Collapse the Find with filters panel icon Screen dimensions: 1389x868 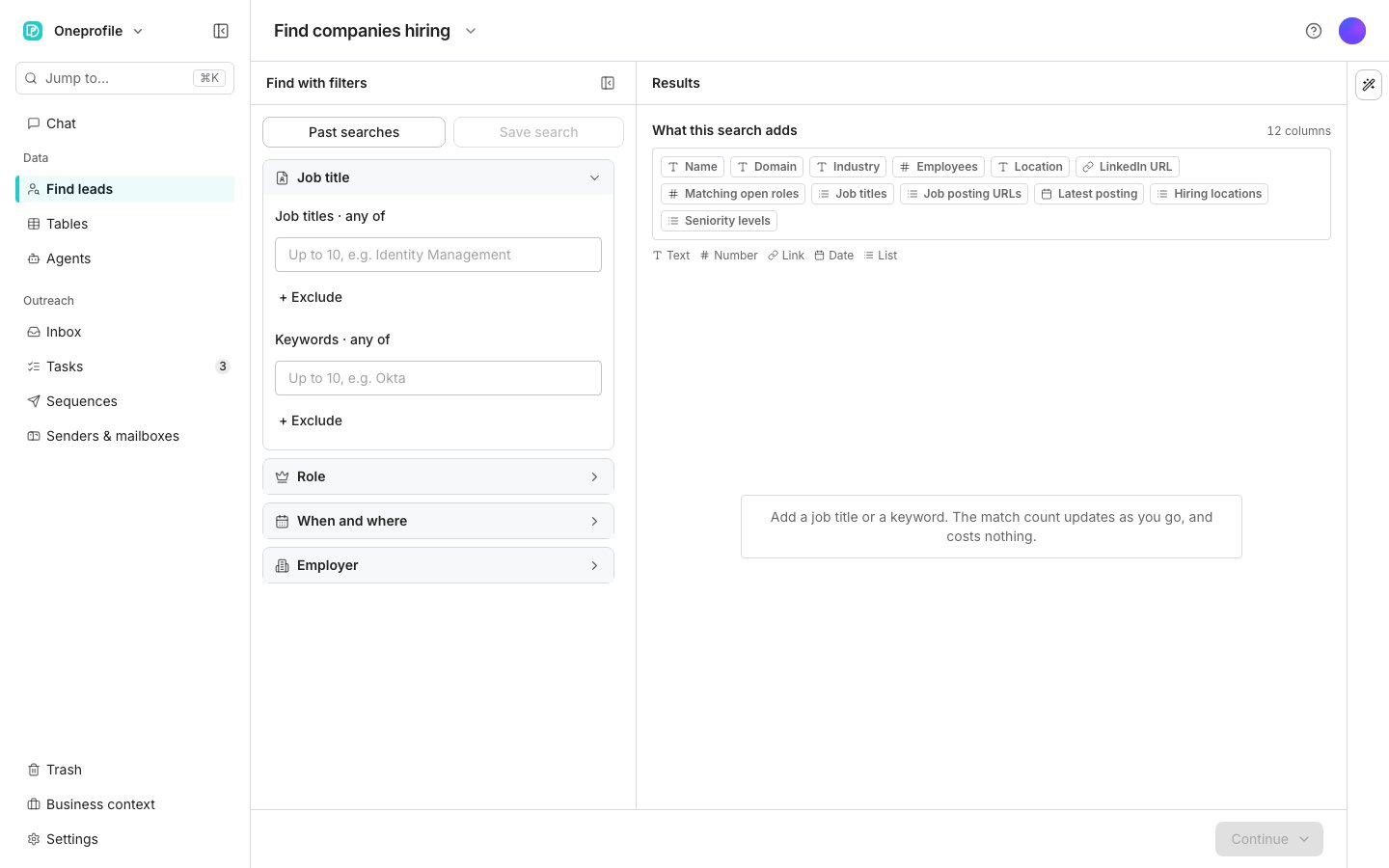[x=608, y=83]
